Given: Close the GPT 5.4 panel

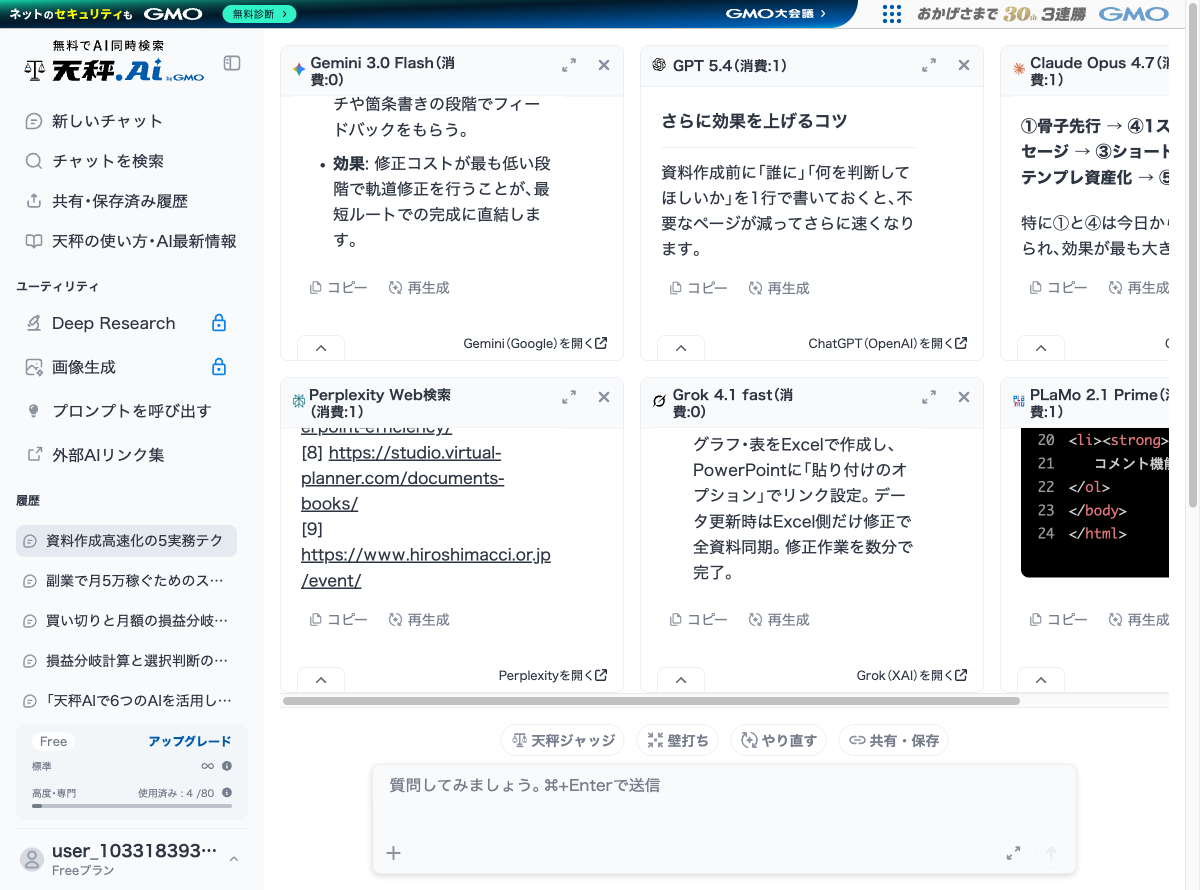Looking at the screenshot, I should pyautogui.click(x=964, y=65).
